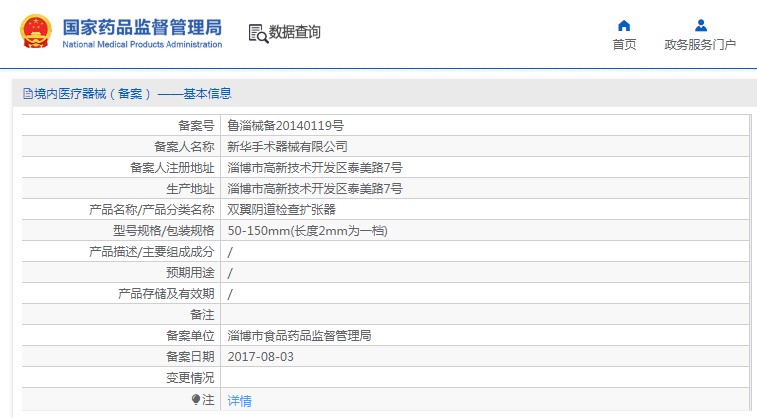Select value 鲁淄械备20140119号
The width and height of the screenshot is (757, 418).
click(285, 125)
